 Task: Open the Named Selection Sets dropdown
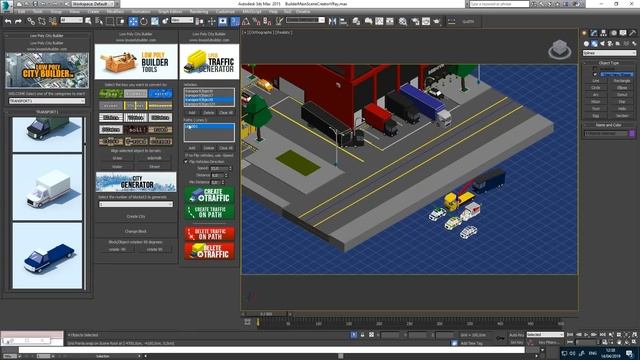(305, 20)
